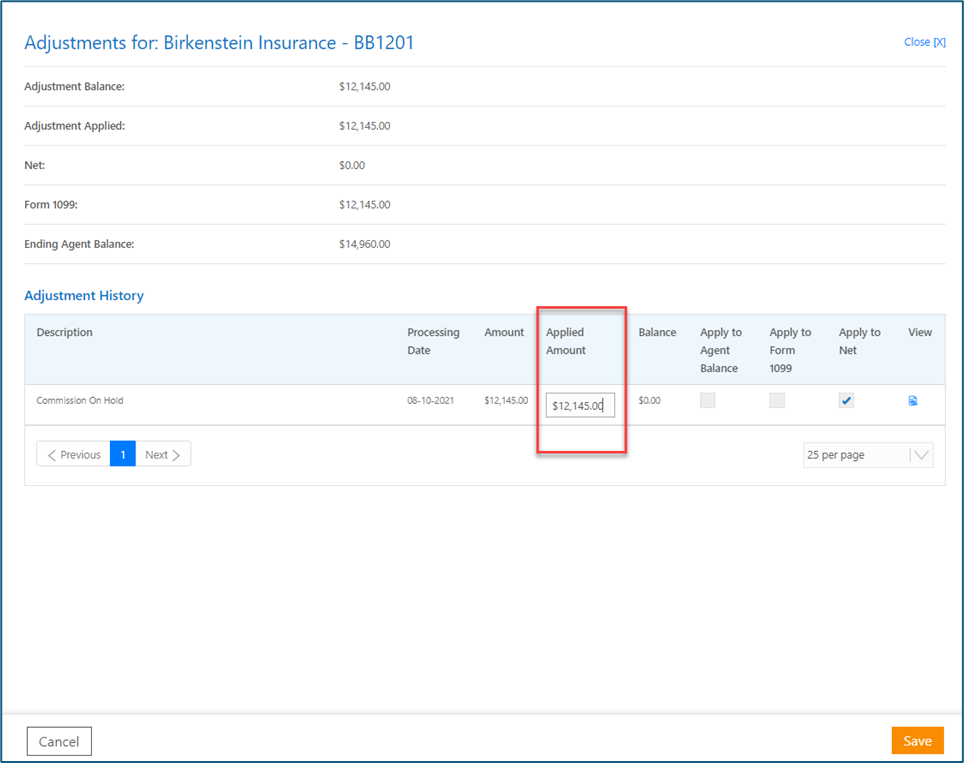Click the right chevron Next page button
This screenshot has height=763, width=964.
[162, 455]
